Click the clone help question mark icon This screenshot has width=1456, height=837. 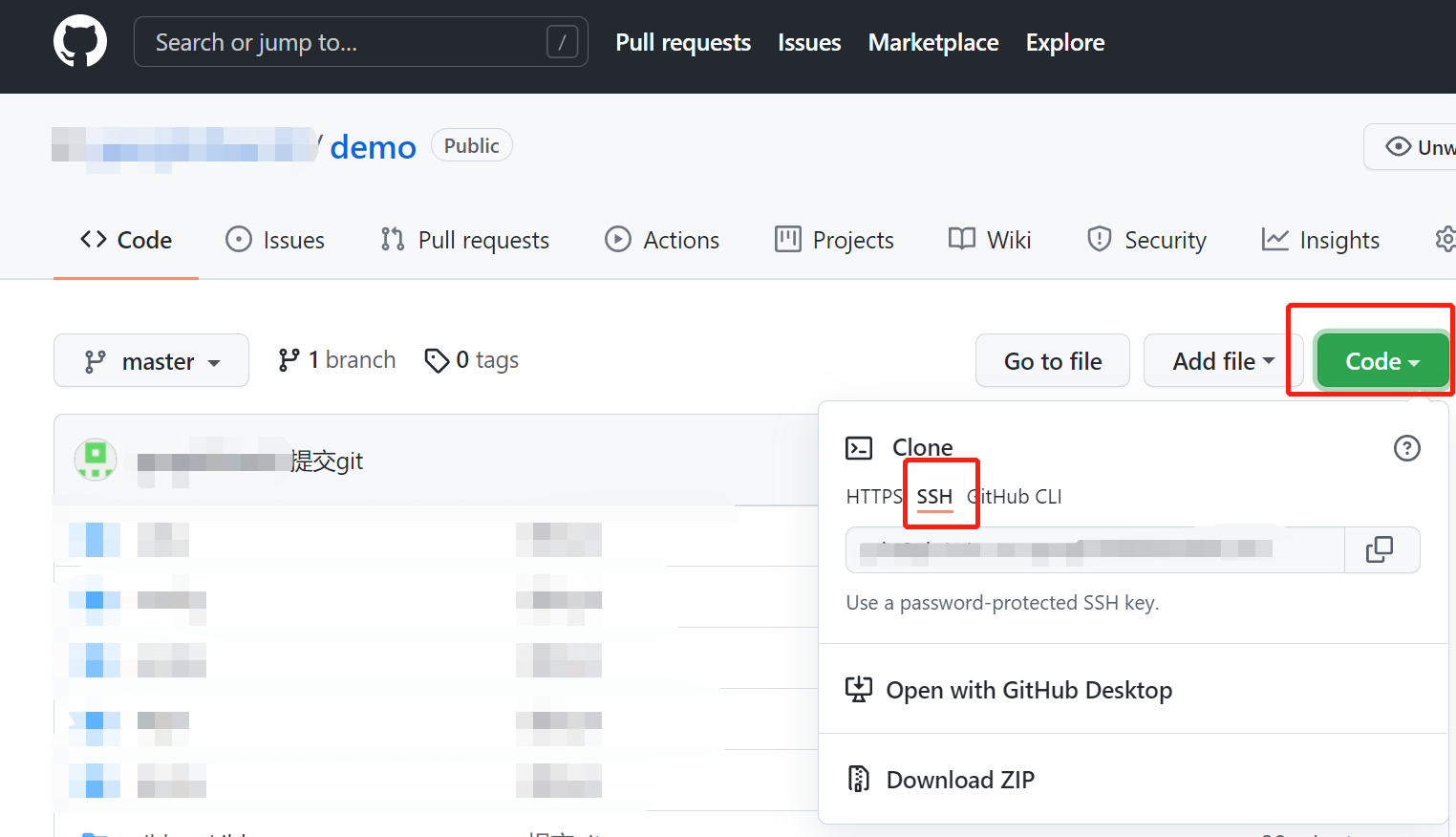tap(1406, 448)
